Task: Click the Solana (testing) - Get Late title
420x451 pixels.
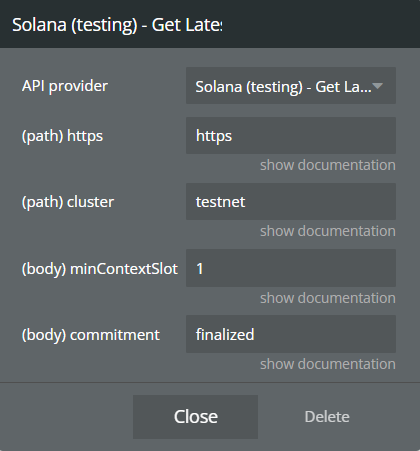Action: pos(117,25)
